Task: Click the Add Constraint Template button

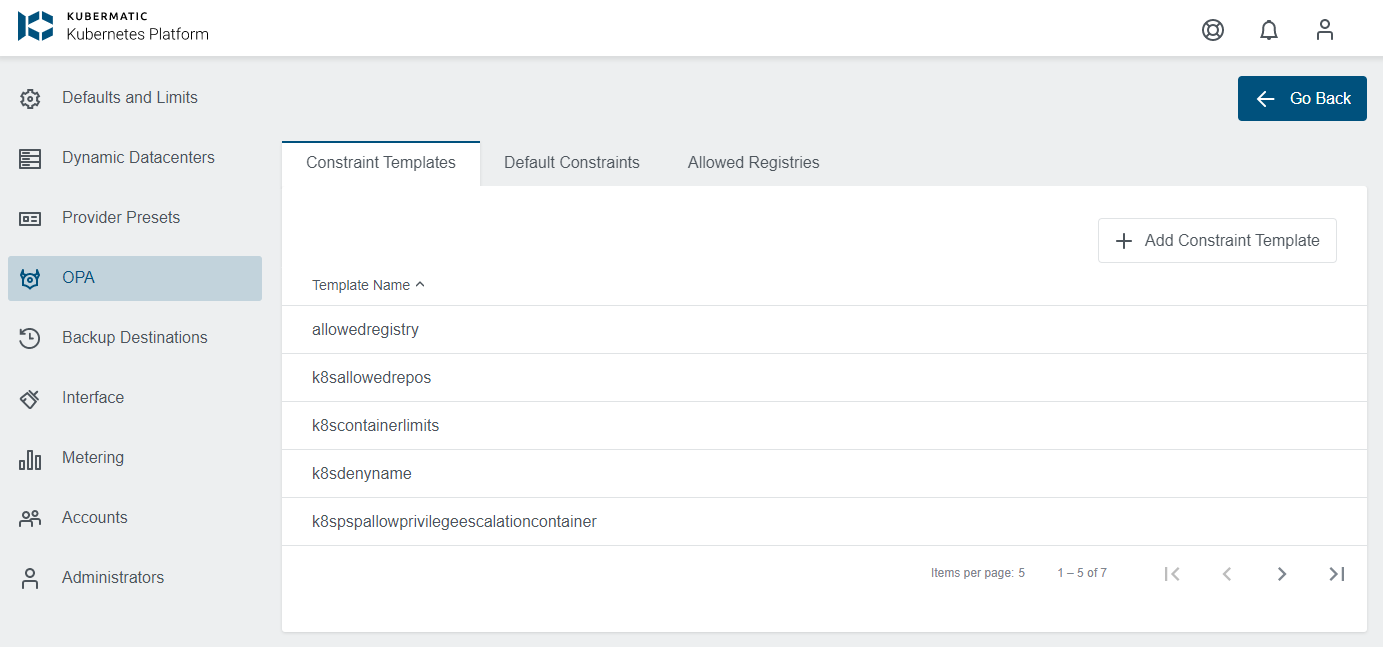Action: [x=1217, y=240]
